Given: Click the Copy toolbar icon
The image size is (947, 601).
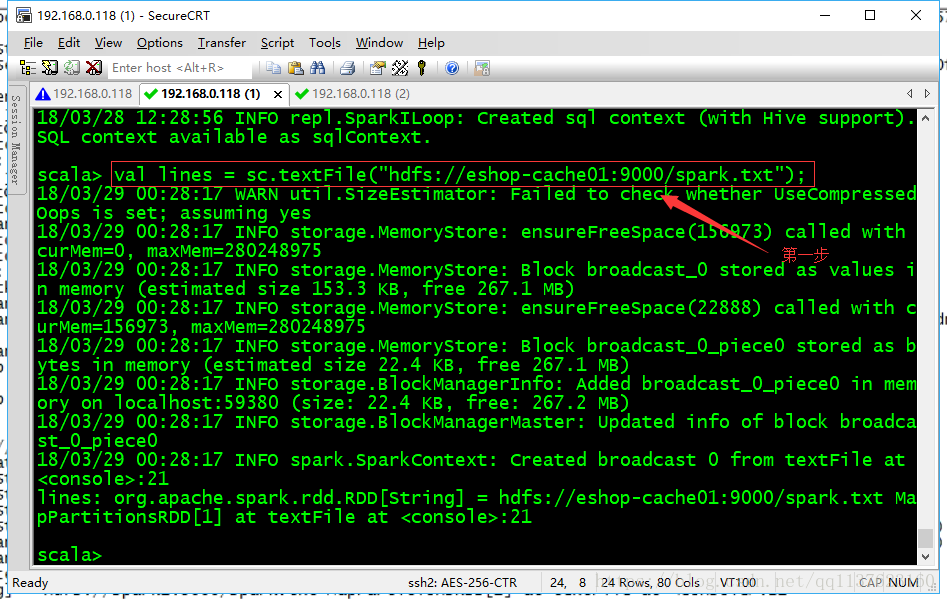Looking at the screenshot, I should point(273,68).
